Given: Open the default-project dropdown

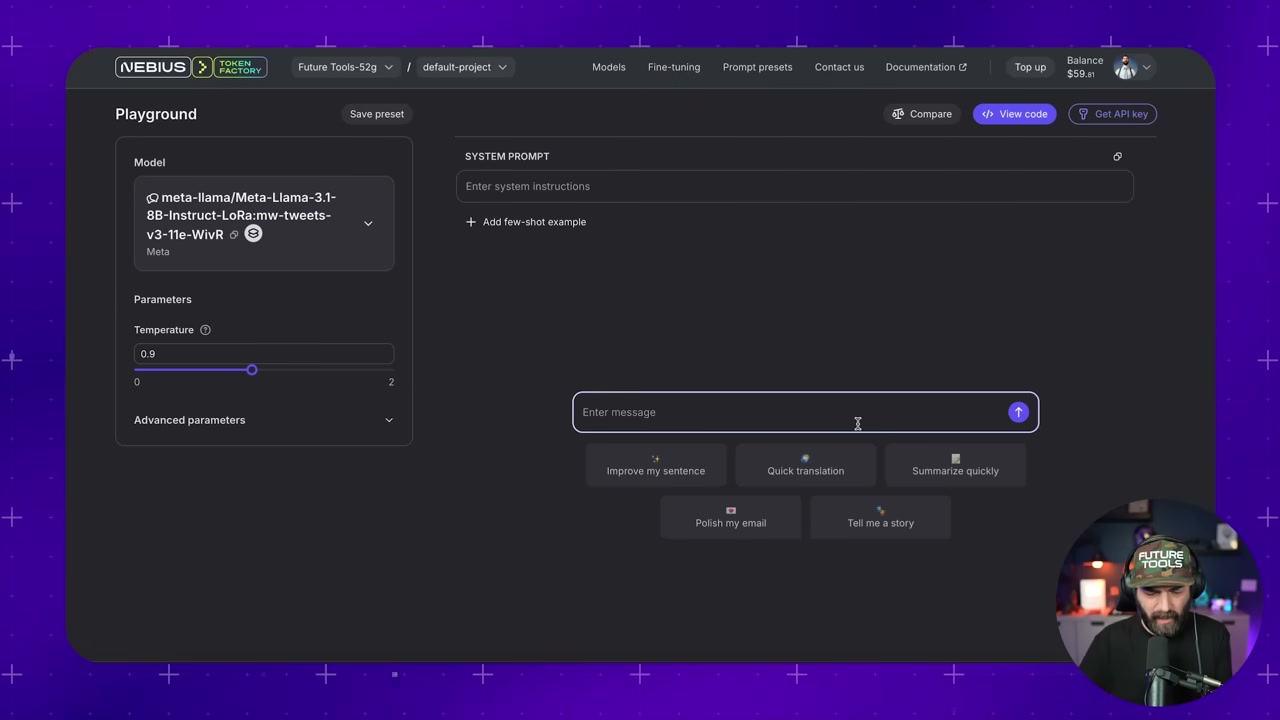Looking at the screenshot, I should [463, 67].
